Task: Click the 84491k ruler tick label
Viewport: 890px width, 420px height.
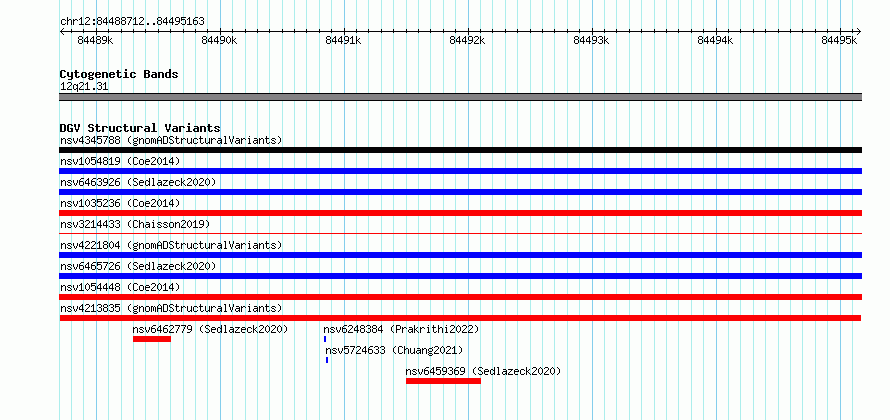Action: click(x=343, y=40)
